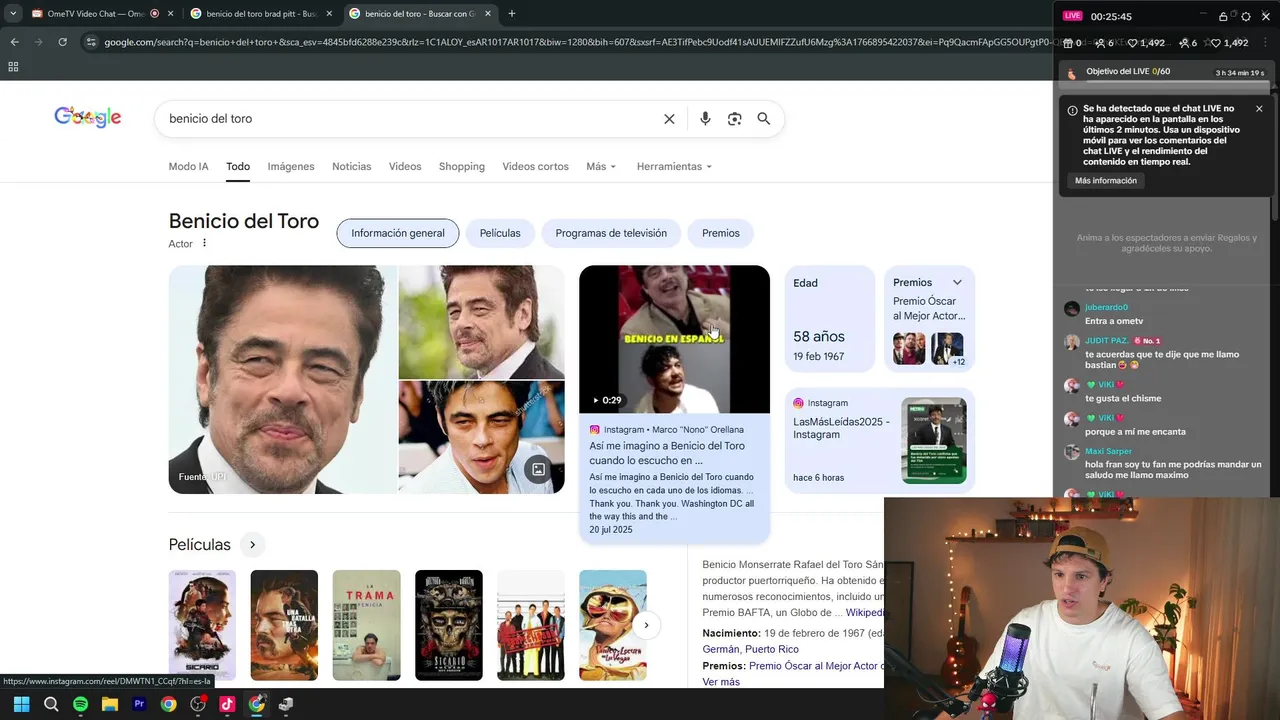The image size is (1280, 720).
Task: Open Adobe Premiere Pro from taskbar
Action: click(x=139, y=704)
